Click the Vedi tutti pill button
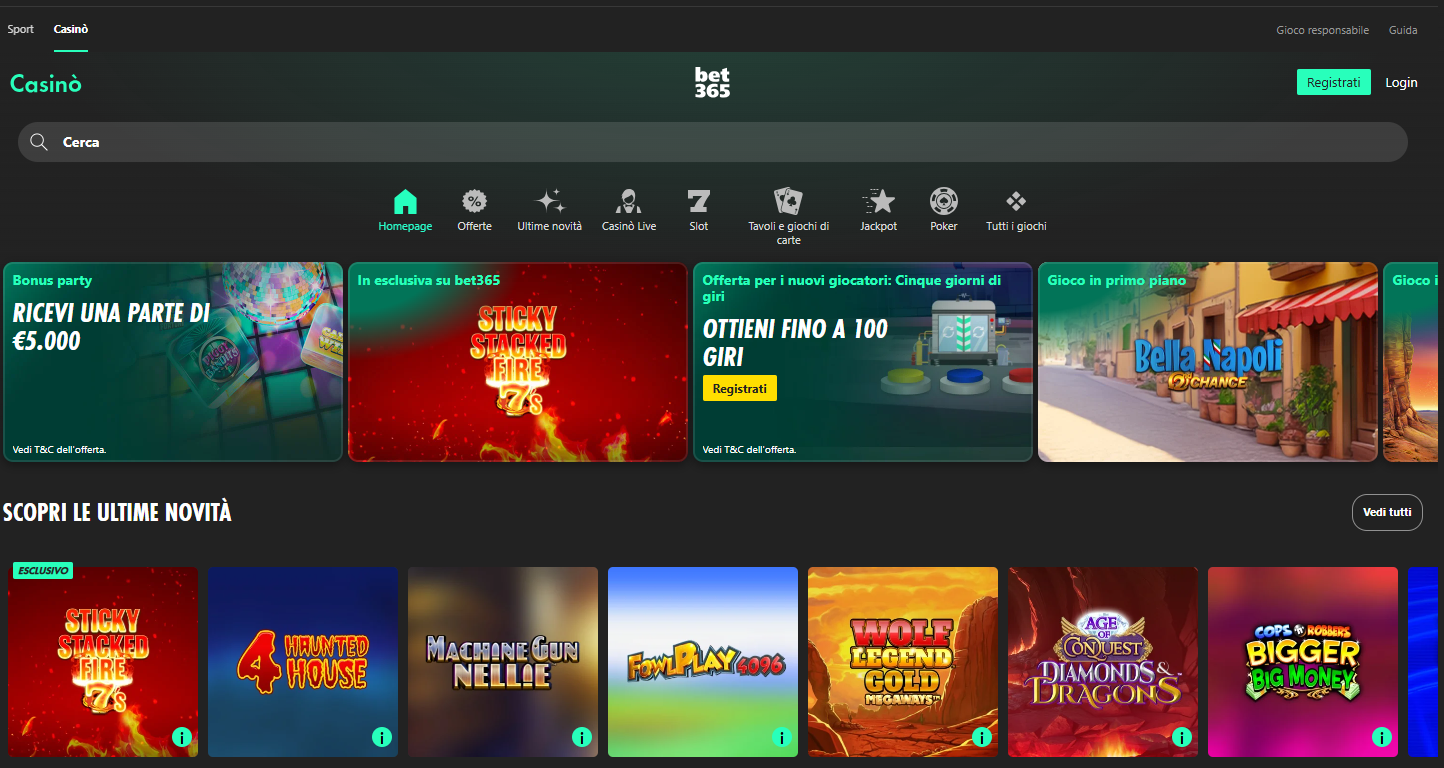1444x768 pixels. pyautogui.click(x=1387, y=512)
